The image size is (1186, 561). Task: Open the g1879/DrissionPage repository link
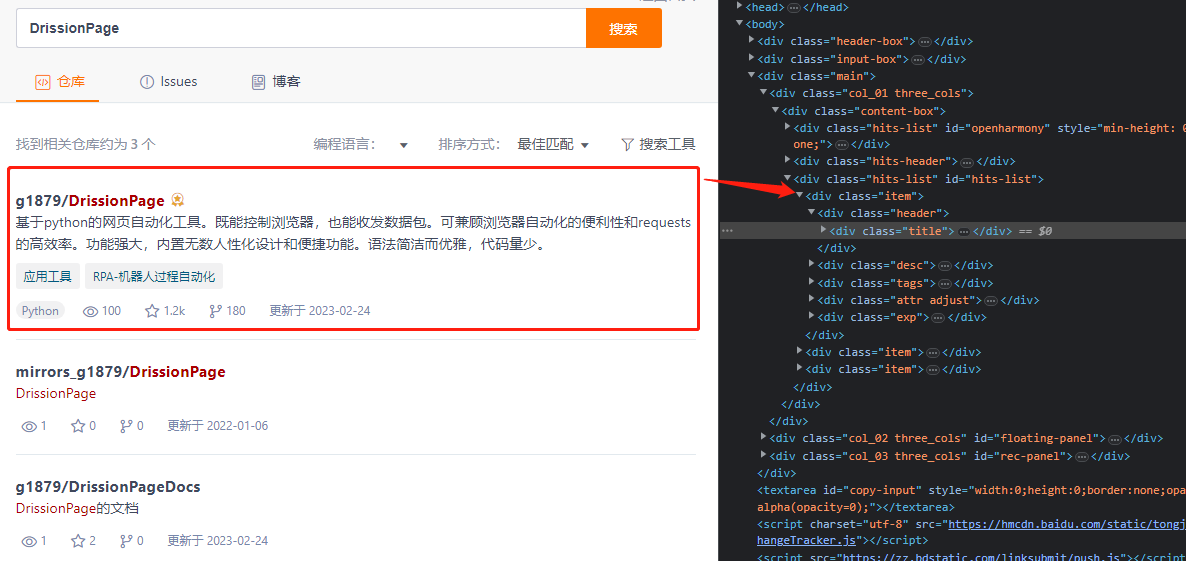click(x=90, y=200)
